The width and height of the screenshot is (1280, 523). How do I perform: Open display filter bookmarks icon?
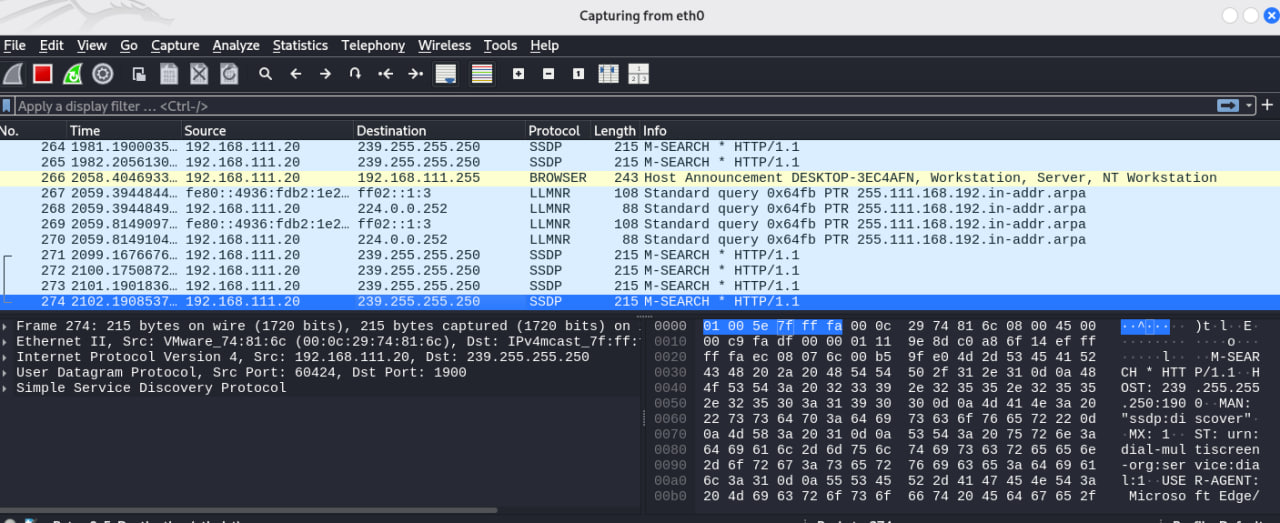click(x=8, y=106)
